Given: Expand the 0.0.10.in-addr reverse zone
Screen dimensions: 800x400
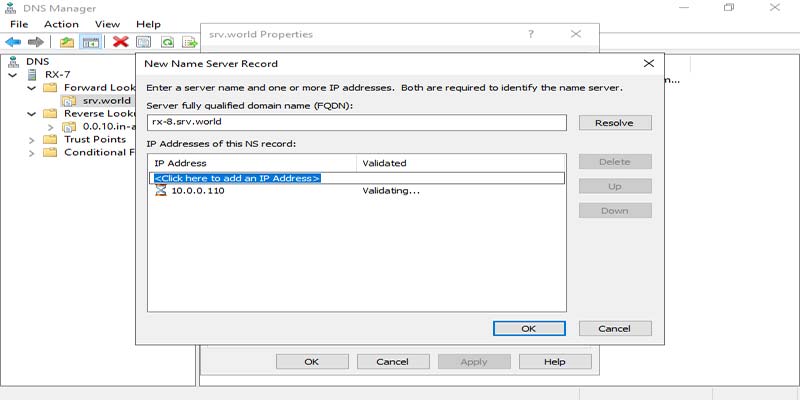Looking at the screenshot, I should point(50,127).
